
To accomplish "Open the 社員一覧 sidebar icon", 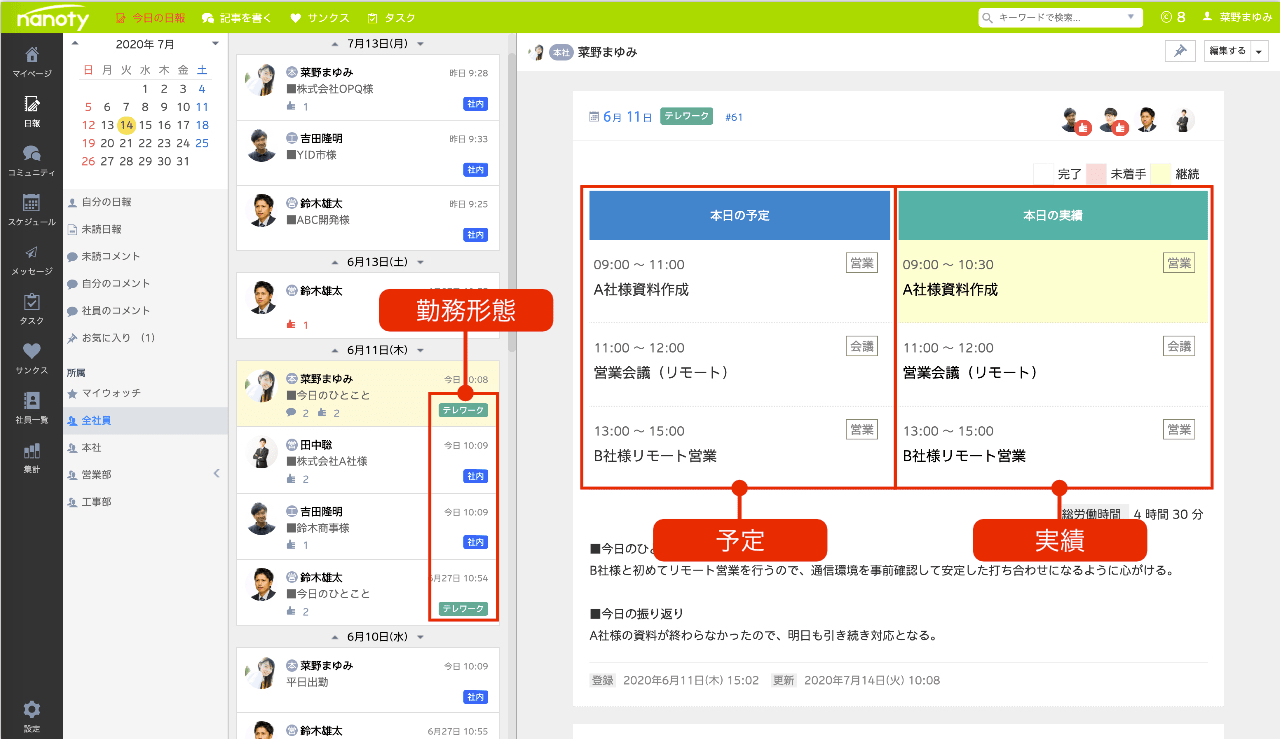I will 31,406.
